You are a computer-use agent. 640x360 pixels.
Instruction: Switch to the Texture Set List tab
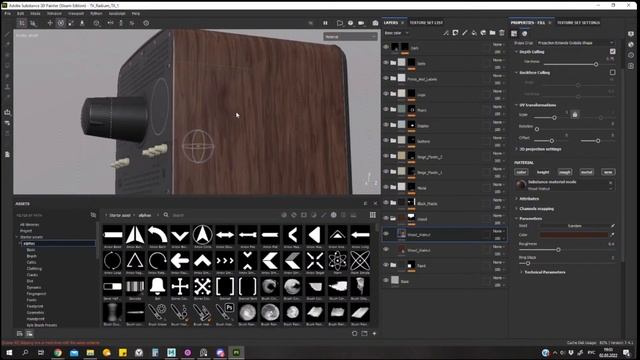point(426,22)
